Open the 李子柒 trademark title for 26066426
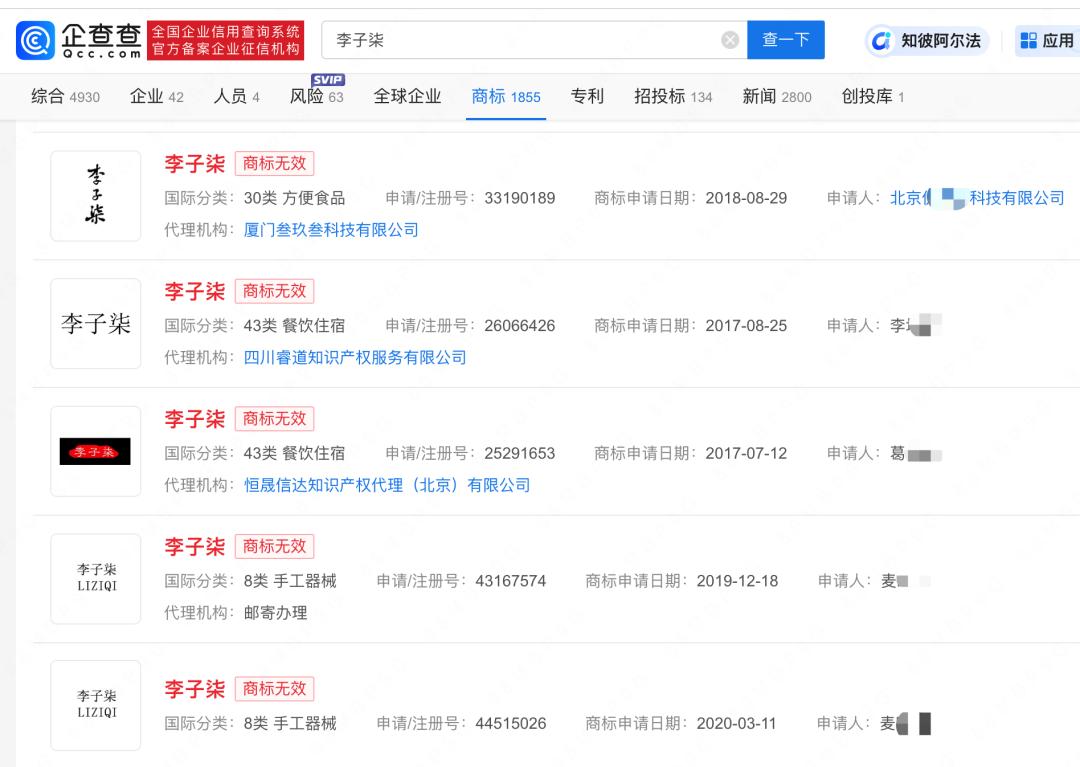The height and width of the screenshot is (767, 1080). 194,291
